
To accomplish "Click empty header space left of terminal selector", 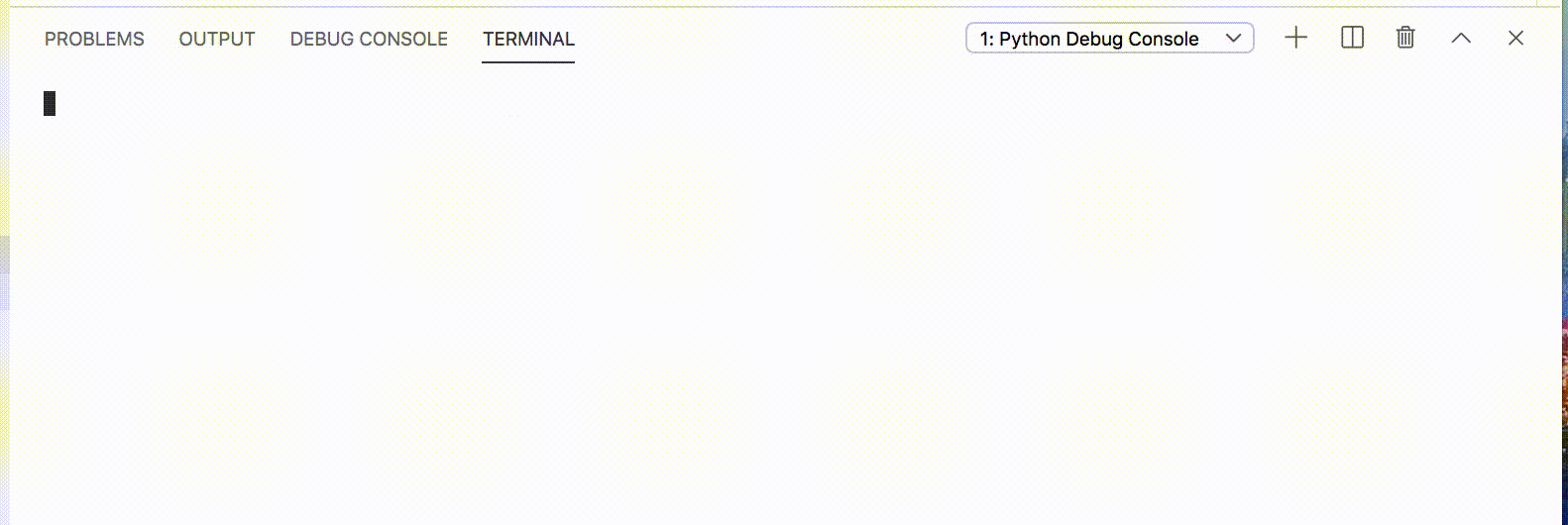I will (x=773, y=39).
